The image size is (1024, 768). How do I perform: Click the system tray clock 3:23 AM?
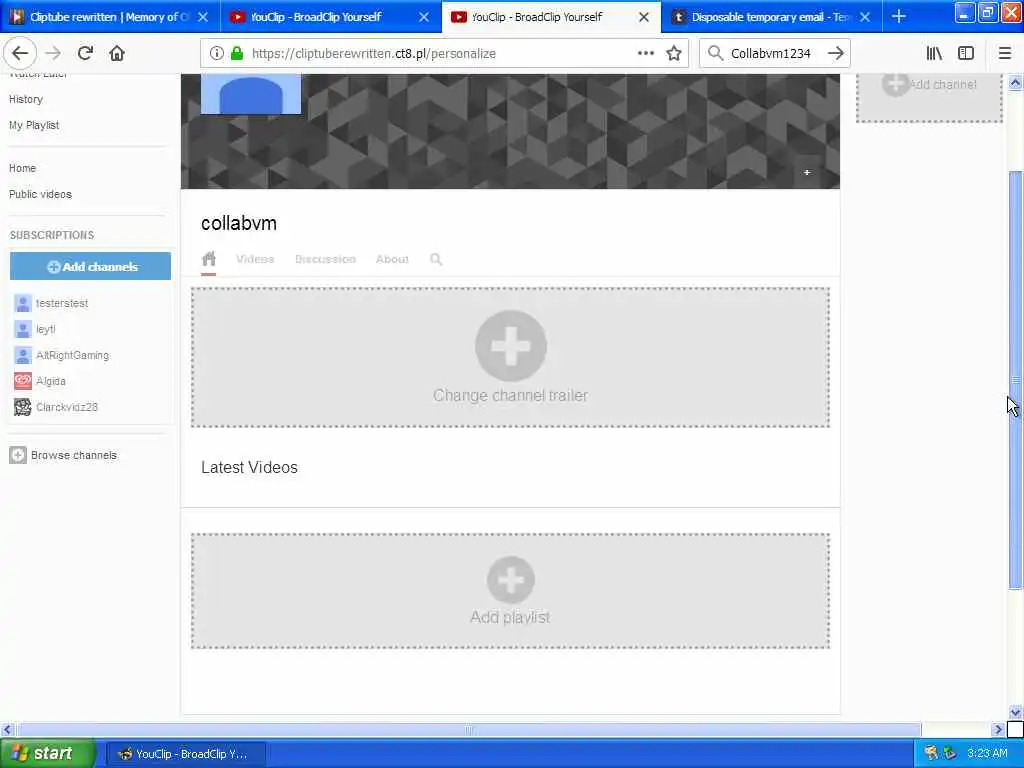coord(987,754)
